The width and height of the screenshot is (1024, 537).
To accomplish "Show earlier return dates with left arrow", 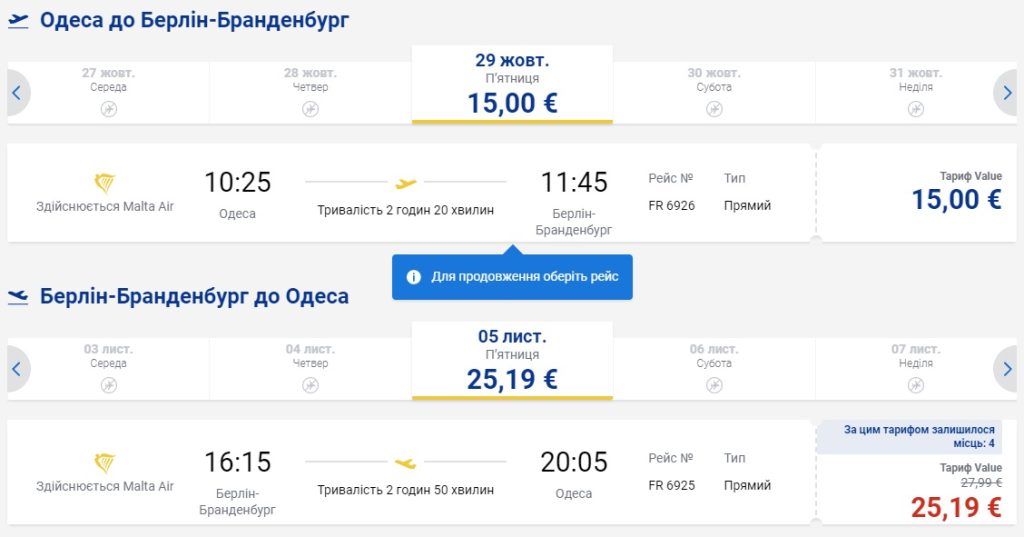I will click(x=16, y=369).
